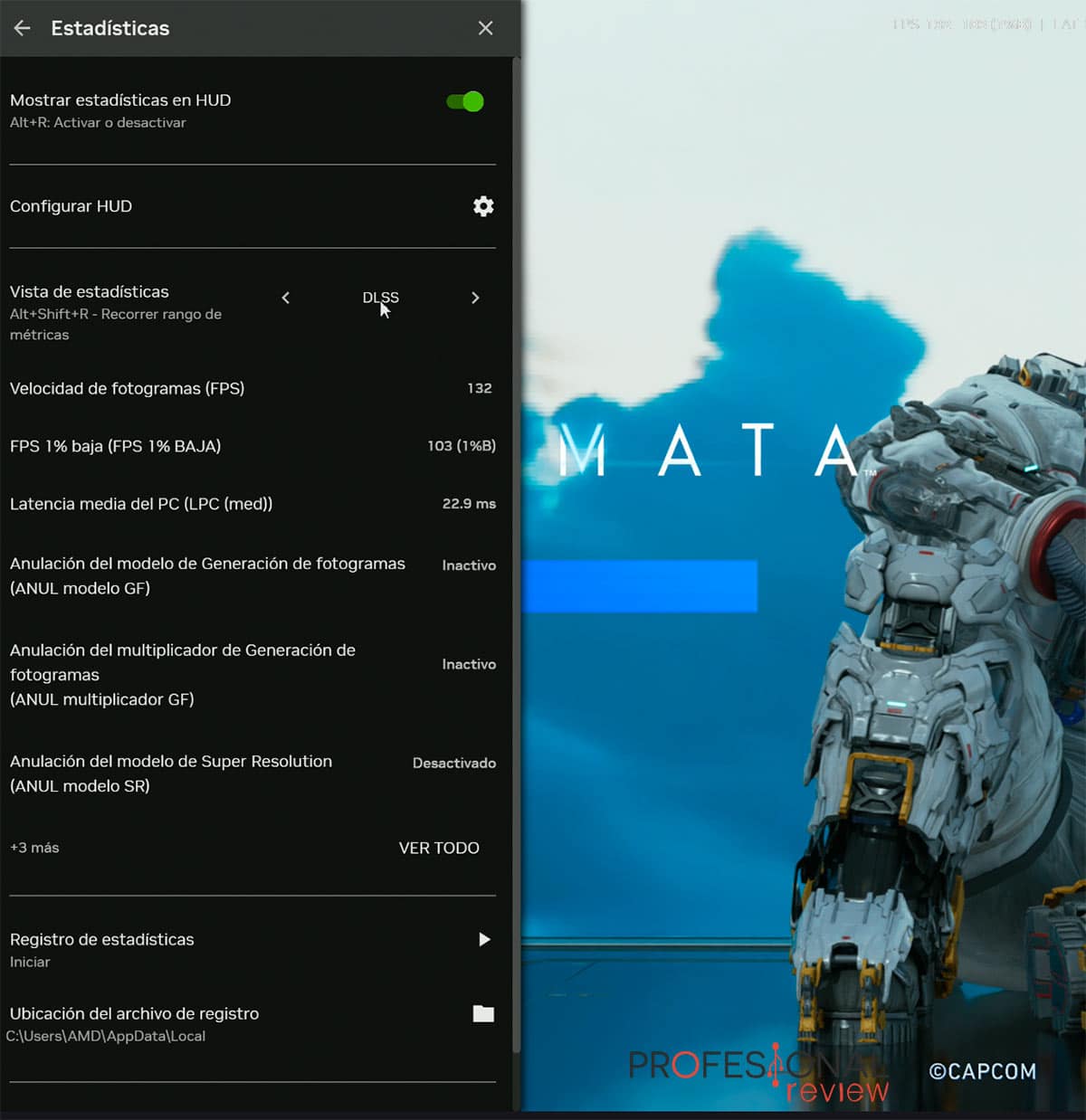The image size is (1086, 1120).
Task: Close the Estadísticas panel
Action: 486,28
